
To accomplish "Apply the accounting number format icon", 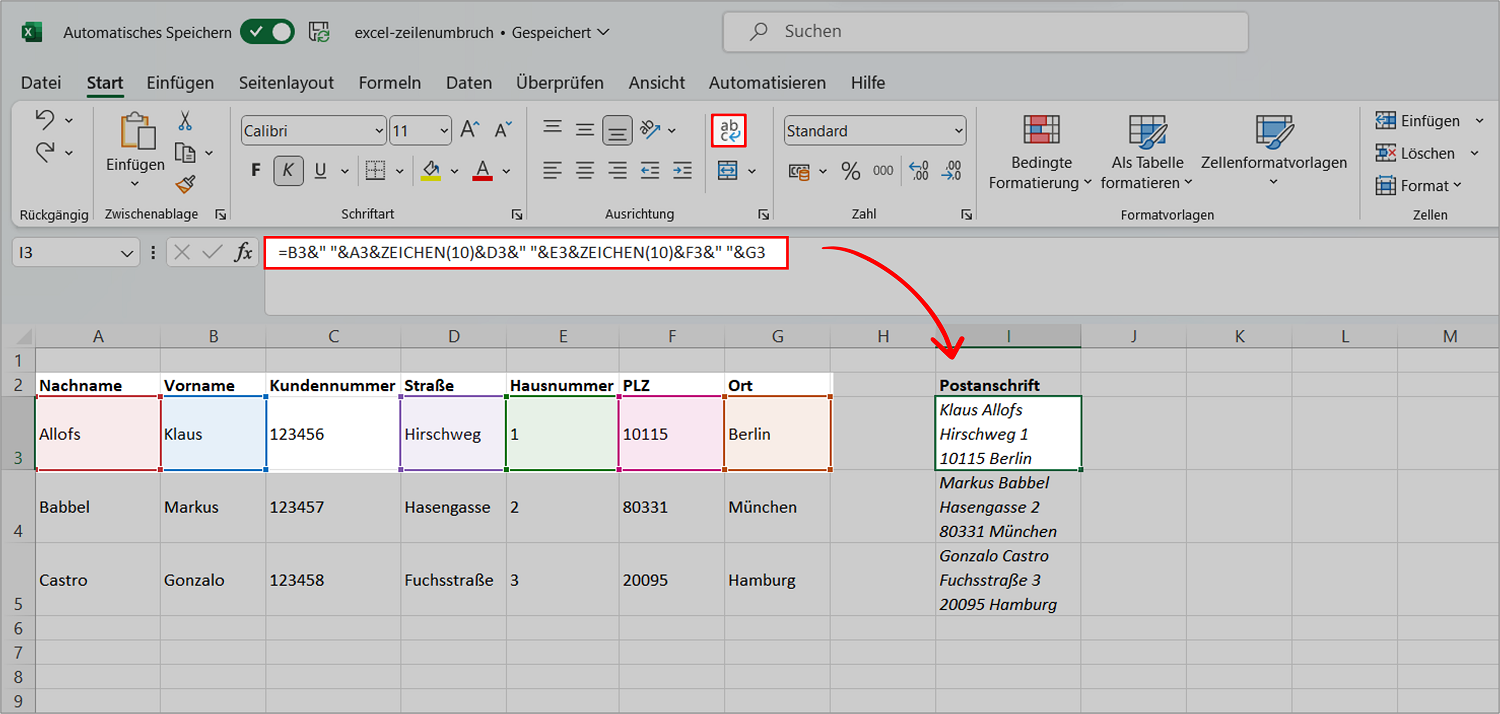I will point(799,171).
